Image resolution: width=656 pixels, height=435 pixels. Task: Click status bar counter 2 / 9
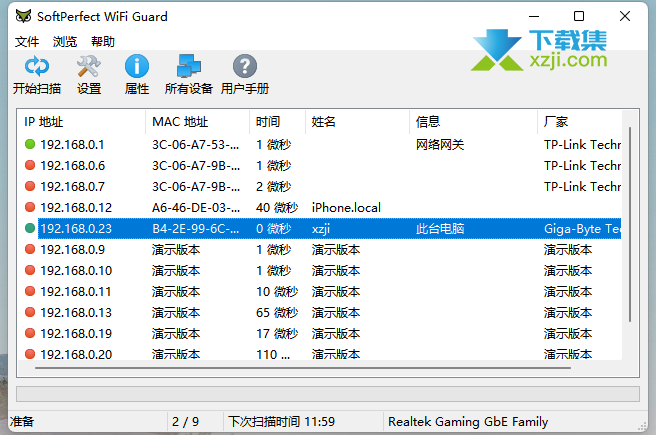(185, 421)
